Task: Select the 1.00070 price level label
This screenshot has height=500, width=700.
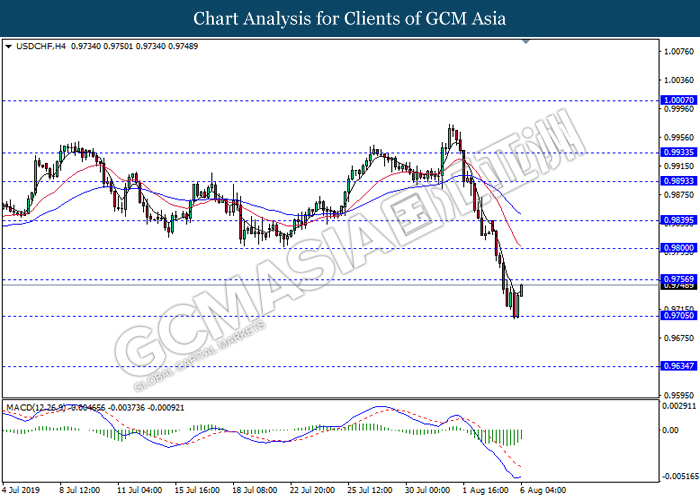Action: click(679, 100)
